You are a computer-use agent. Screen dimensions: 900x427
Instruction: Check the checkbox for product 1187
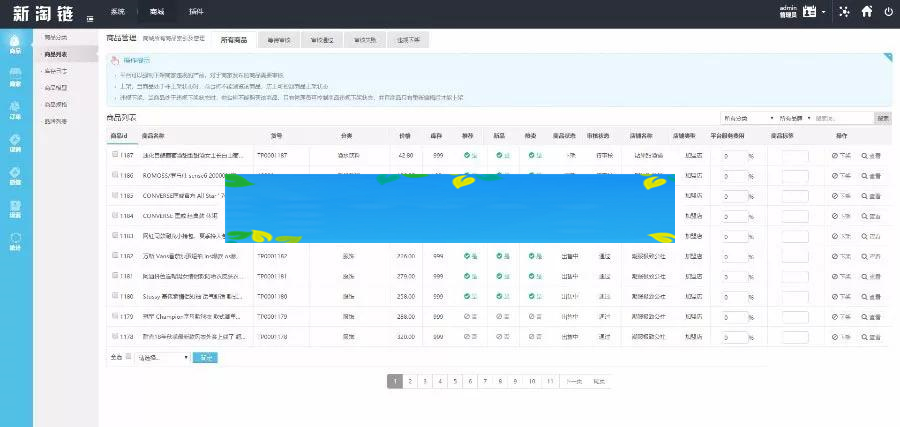(115, 156)
